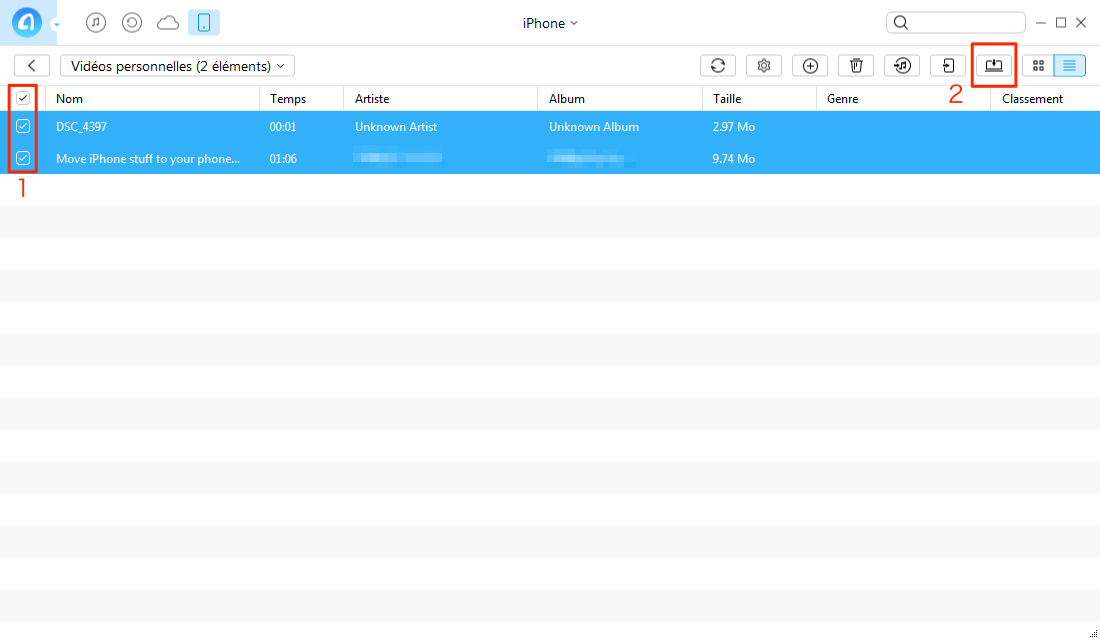Click the 00:01 duration cell
The width and height of the screenshot is (1100, 640).
pyautogui.click(x=283, y=126)
